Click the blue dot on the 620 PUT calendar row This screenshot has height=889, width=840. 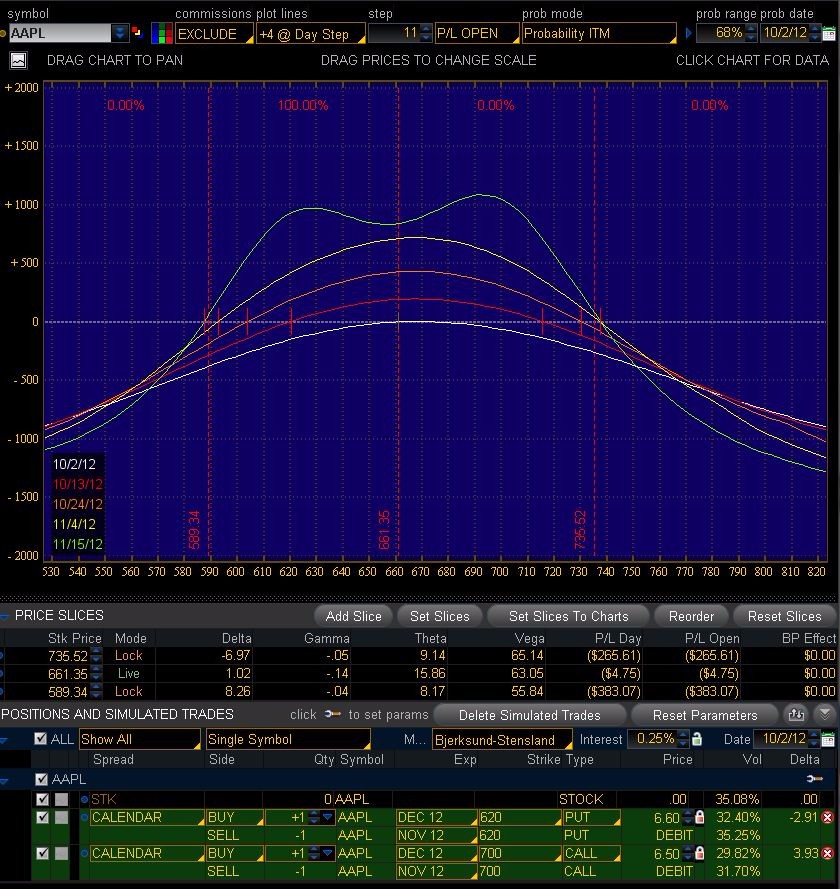click(x=84, y=817)
